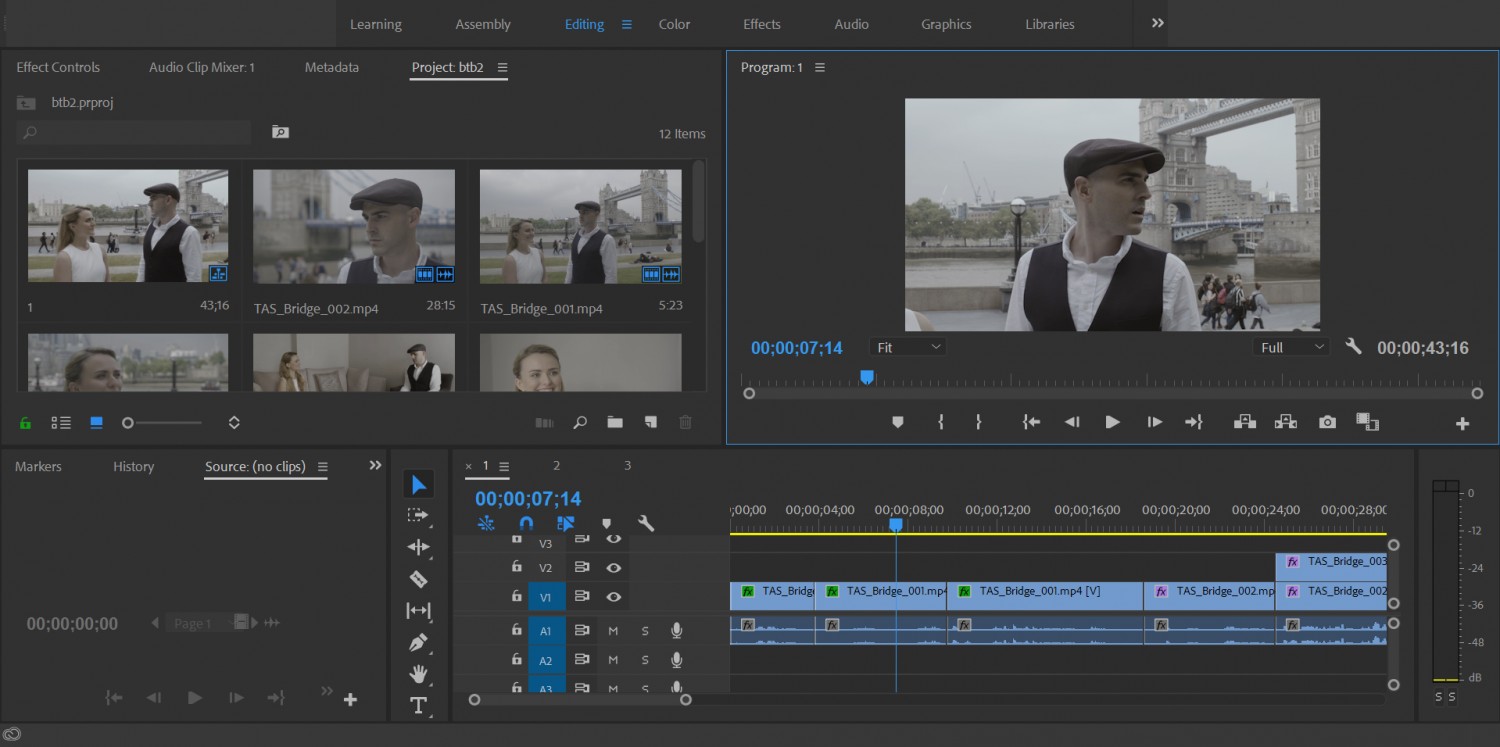Select the Slip tool
This screenshot has width=1500, height=747.
tap(418, 610)
